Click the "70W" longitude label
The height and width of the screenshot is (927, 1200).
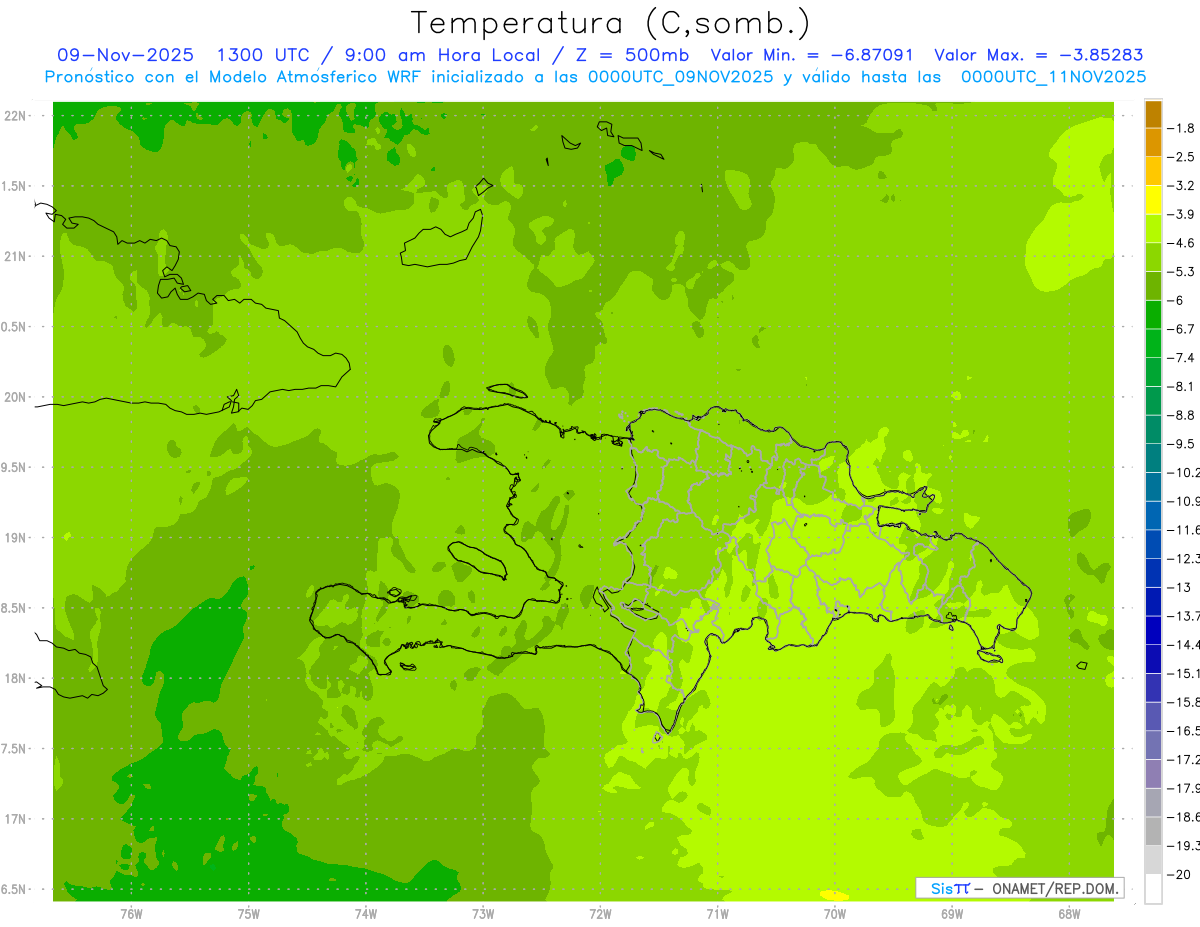pos(835,913)
